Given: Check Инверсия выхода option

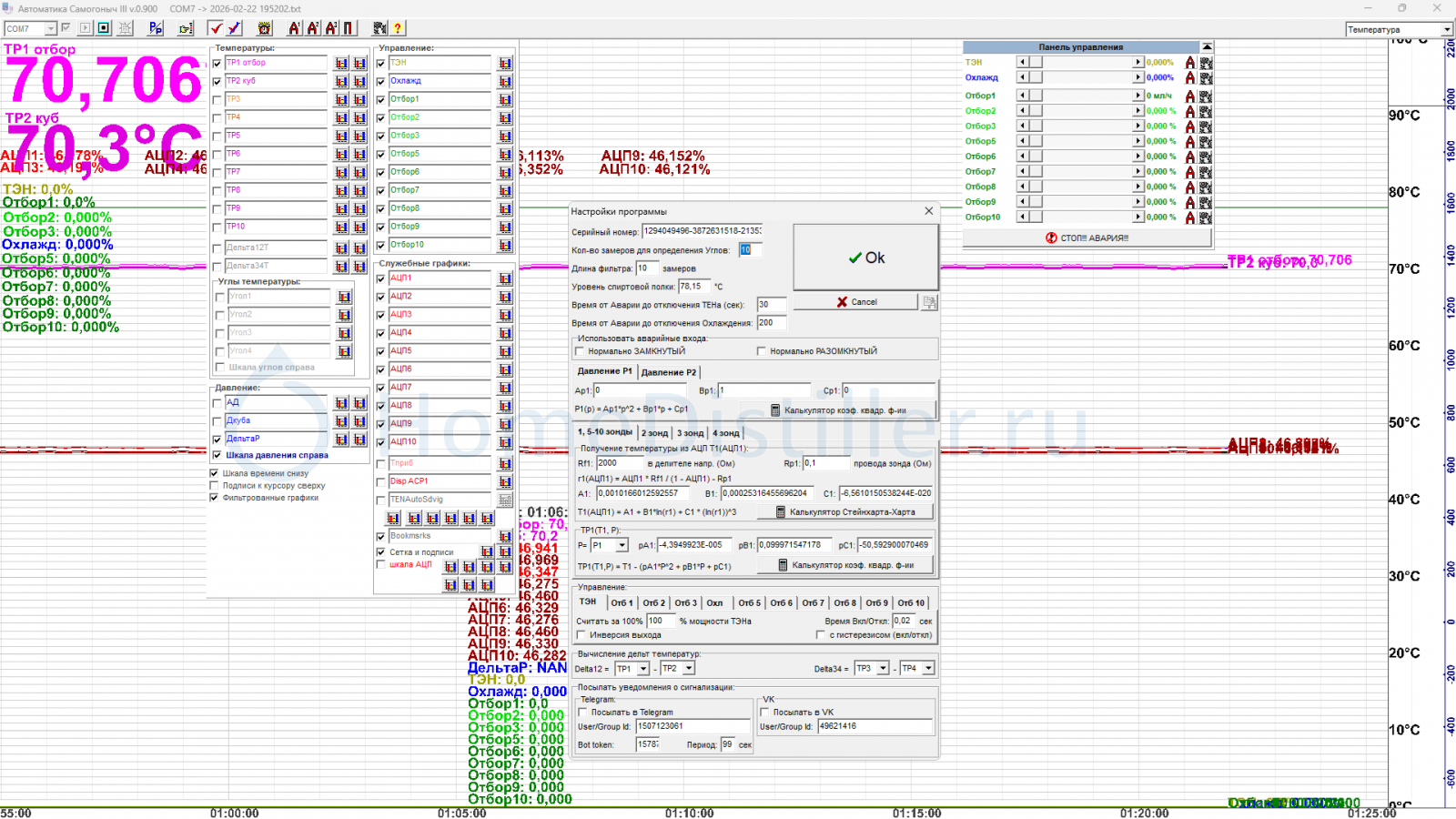Looking at the screenshot, I should click(581, 635).
